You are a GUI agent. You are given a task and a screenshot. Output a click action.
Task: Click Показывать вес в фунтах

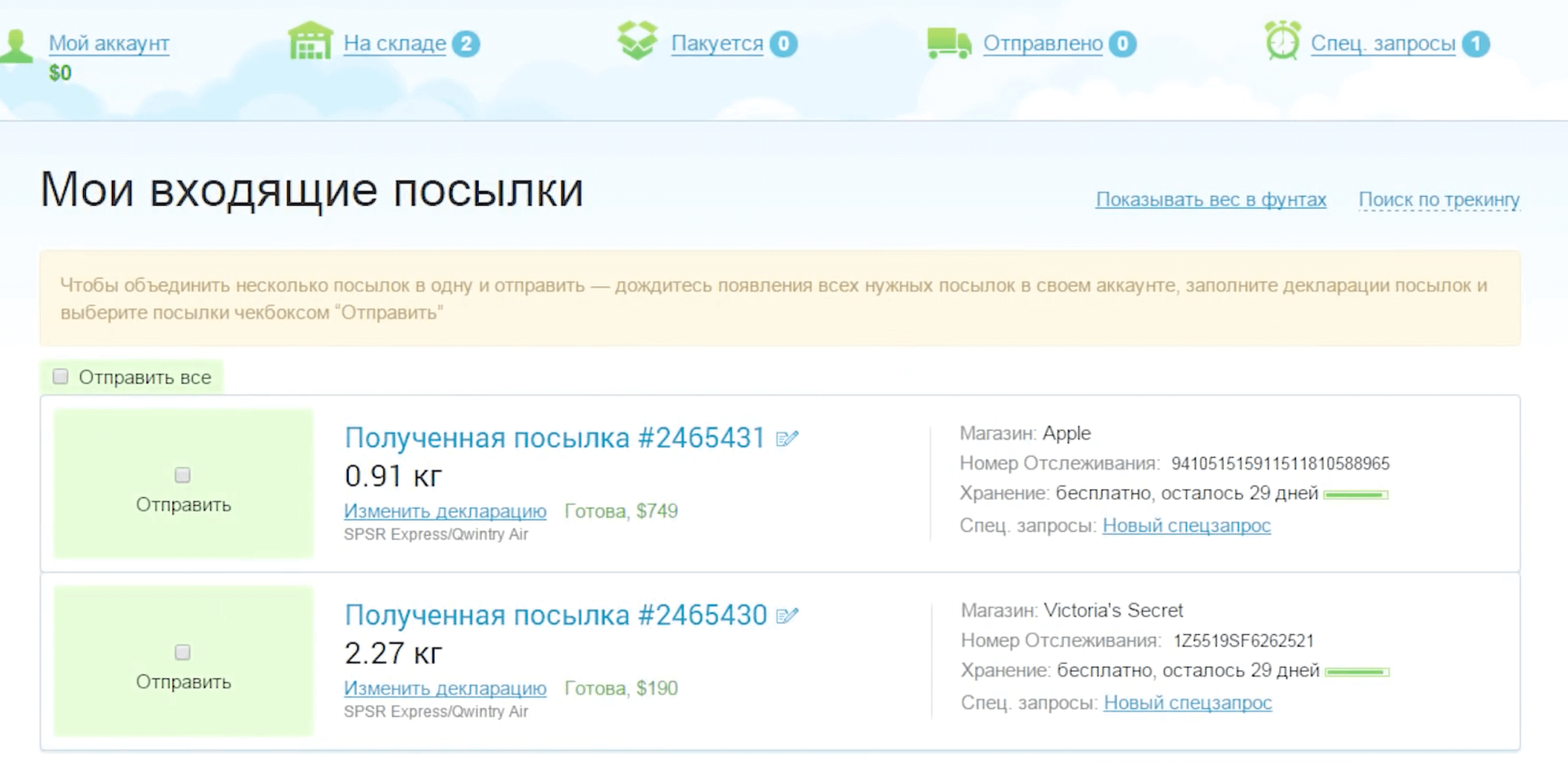pyautogui.click(x=1211, y=199)
